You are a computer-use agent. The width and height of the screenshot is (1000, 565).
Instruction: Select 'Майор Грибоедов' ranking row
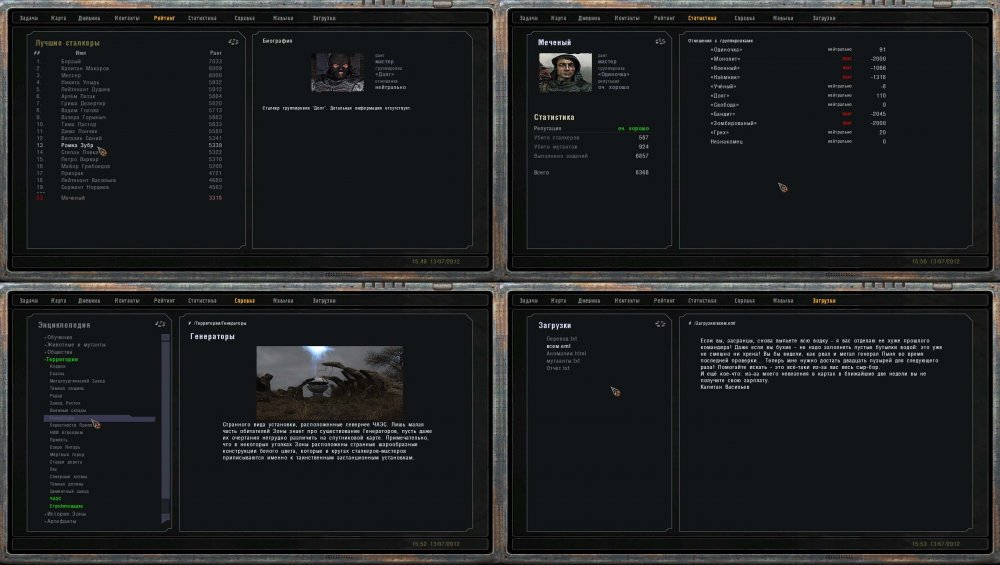point(128,166)
